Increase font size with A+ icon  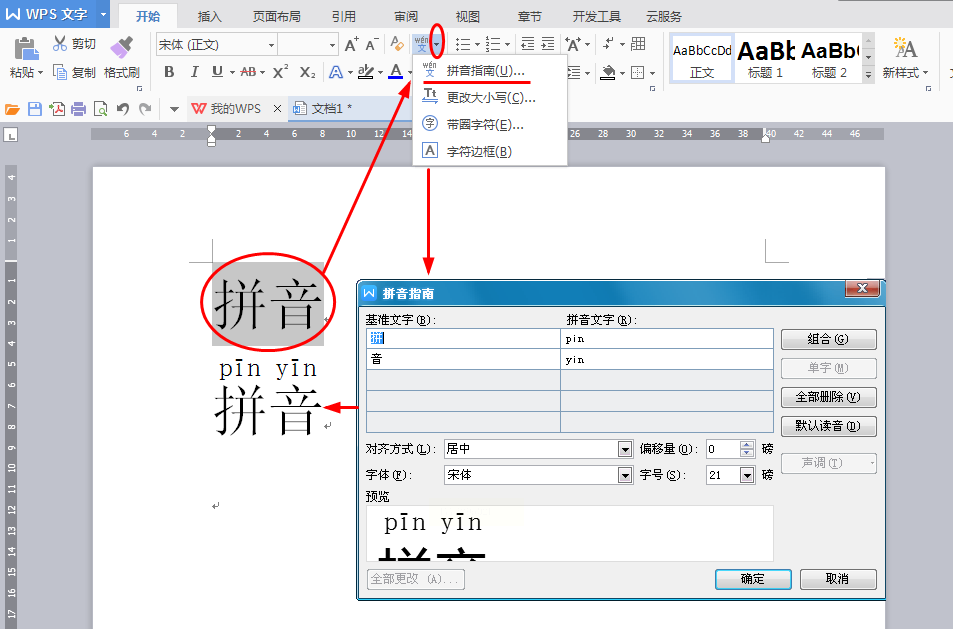[351, 44]
